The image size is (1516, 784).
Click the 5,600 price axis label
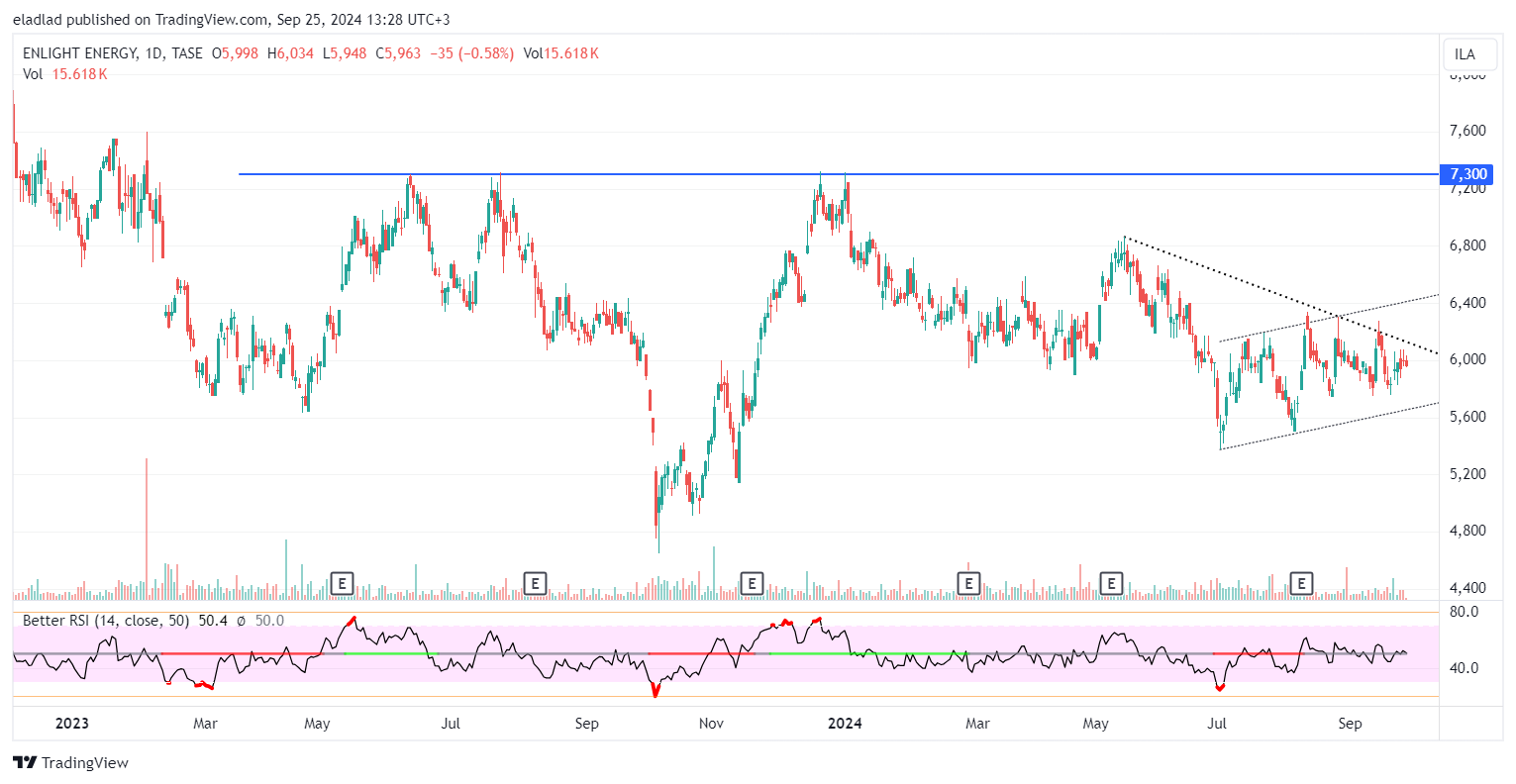click(1467, 417)
